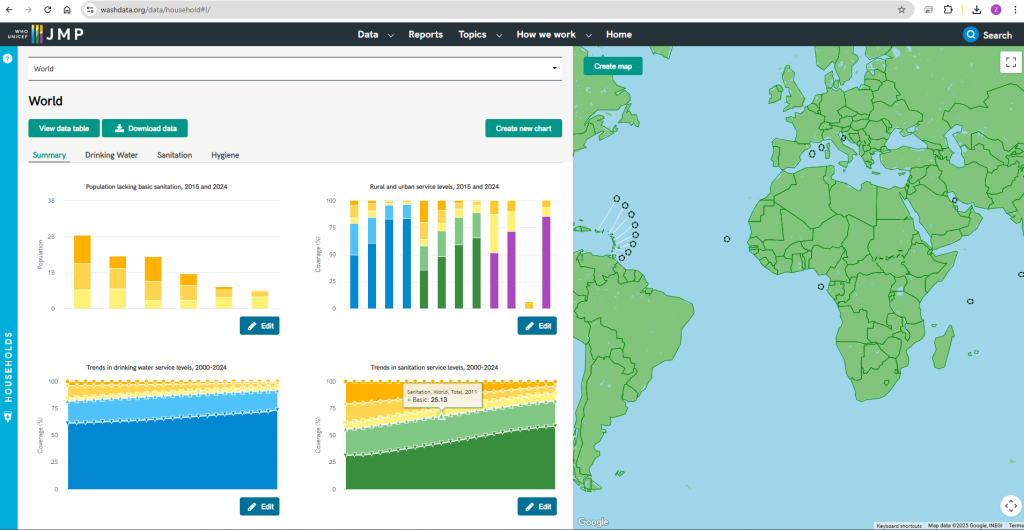Toggle fullscreen map view
This screenshot has width=1024, height=530.
pos(1009,62)
